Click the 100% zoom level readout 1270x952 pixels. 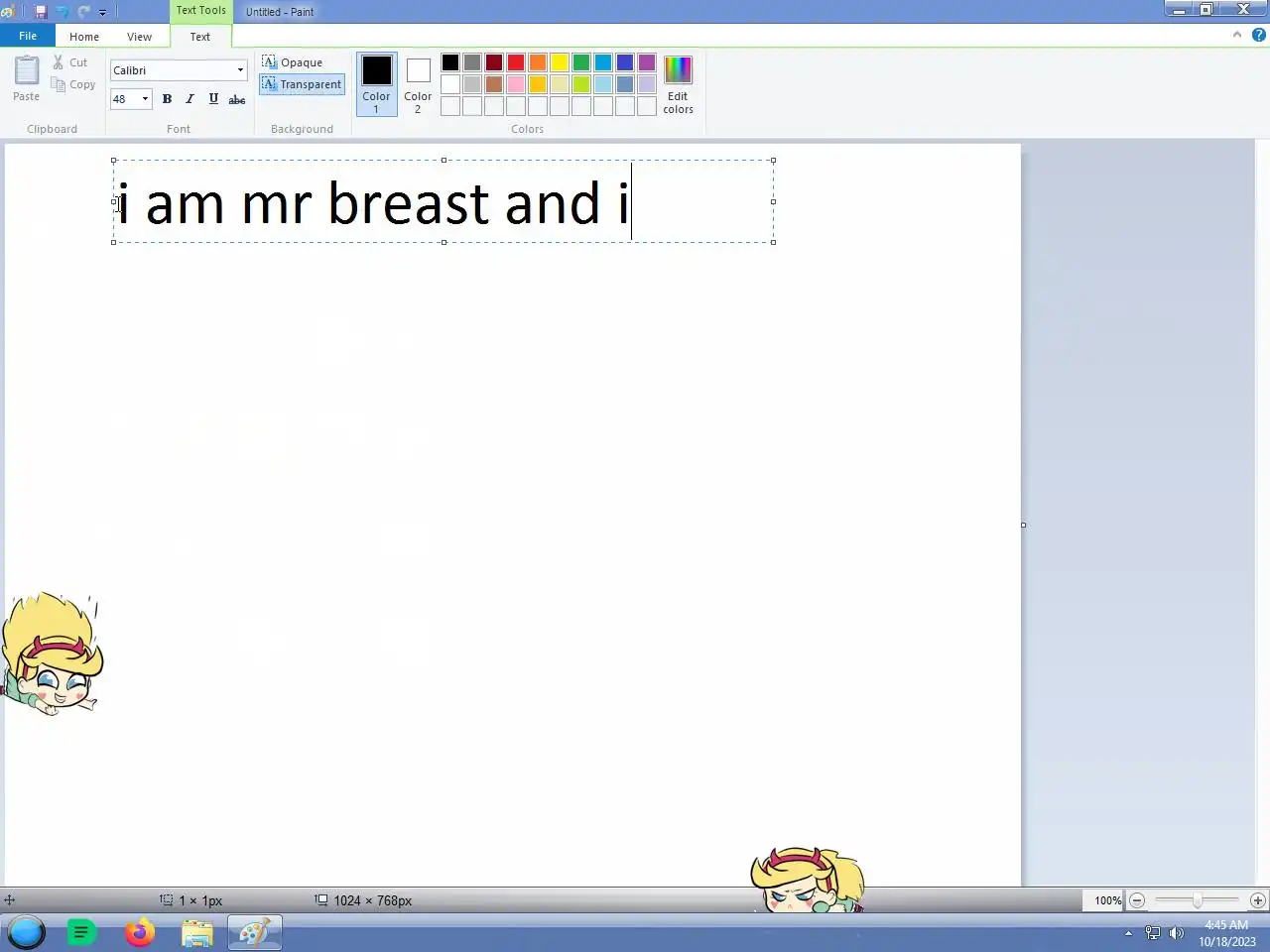[x=1107, y=900]
